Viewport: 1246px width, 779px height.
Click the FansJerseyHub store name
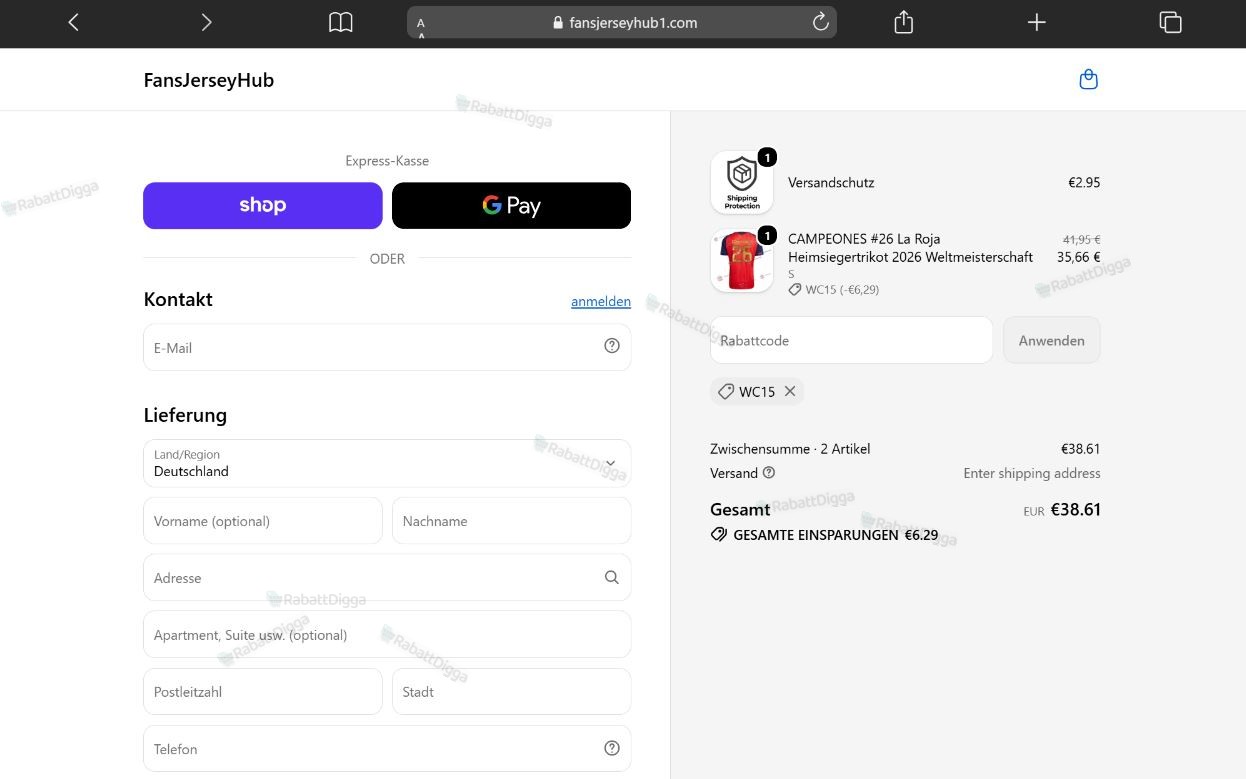[209, 80]
